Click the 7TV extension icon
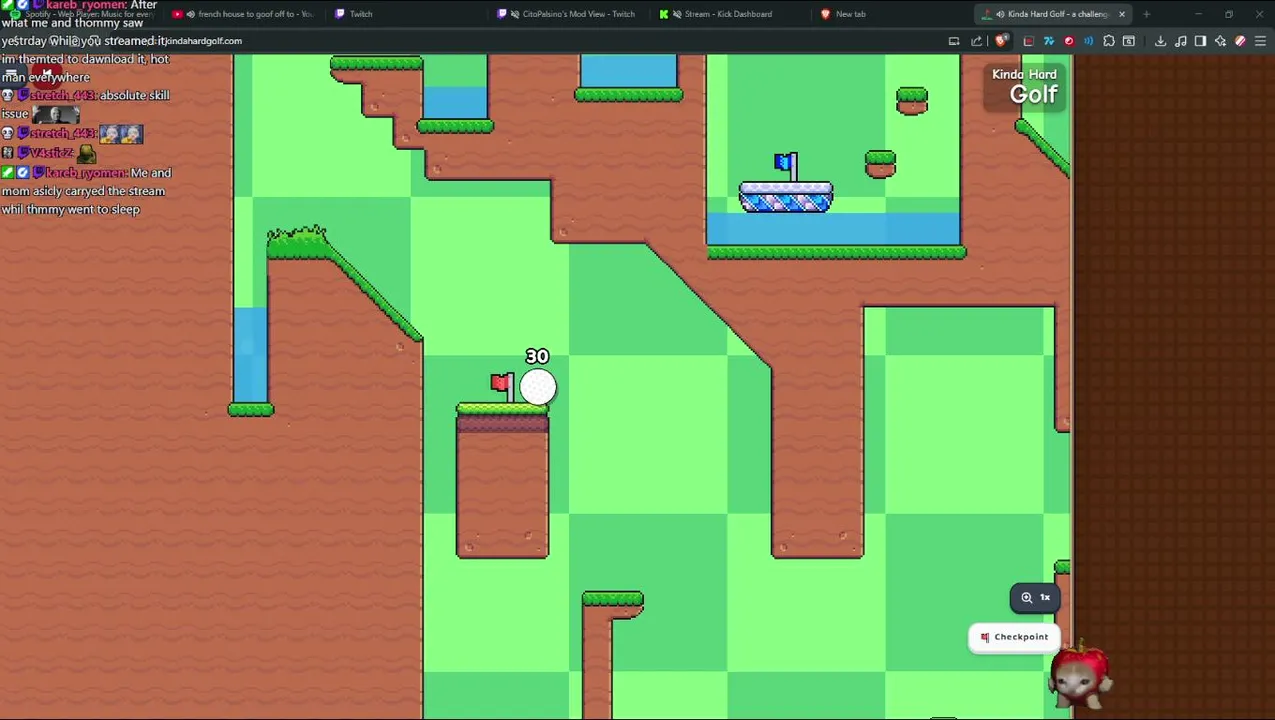The height and width of the screenshot is (720, 1275). pos(1048,41)
